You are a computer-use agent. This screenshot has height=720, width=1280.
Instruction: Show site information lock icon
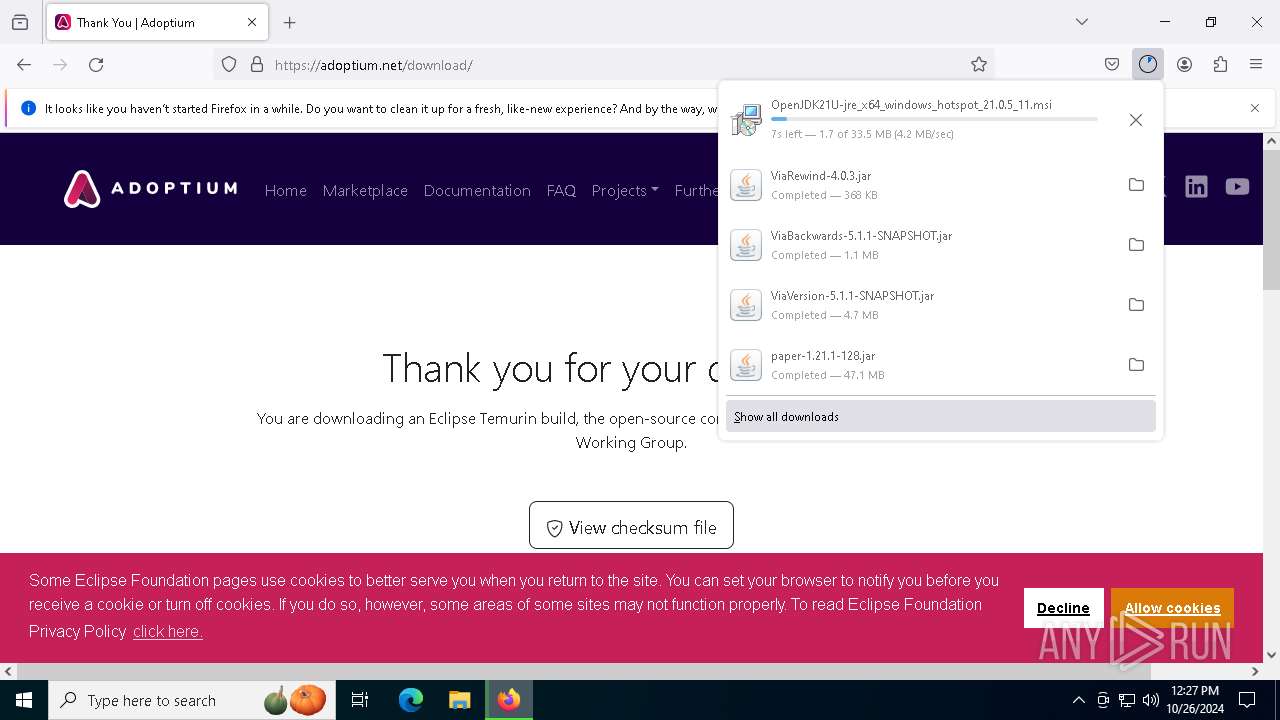point(257,64)
